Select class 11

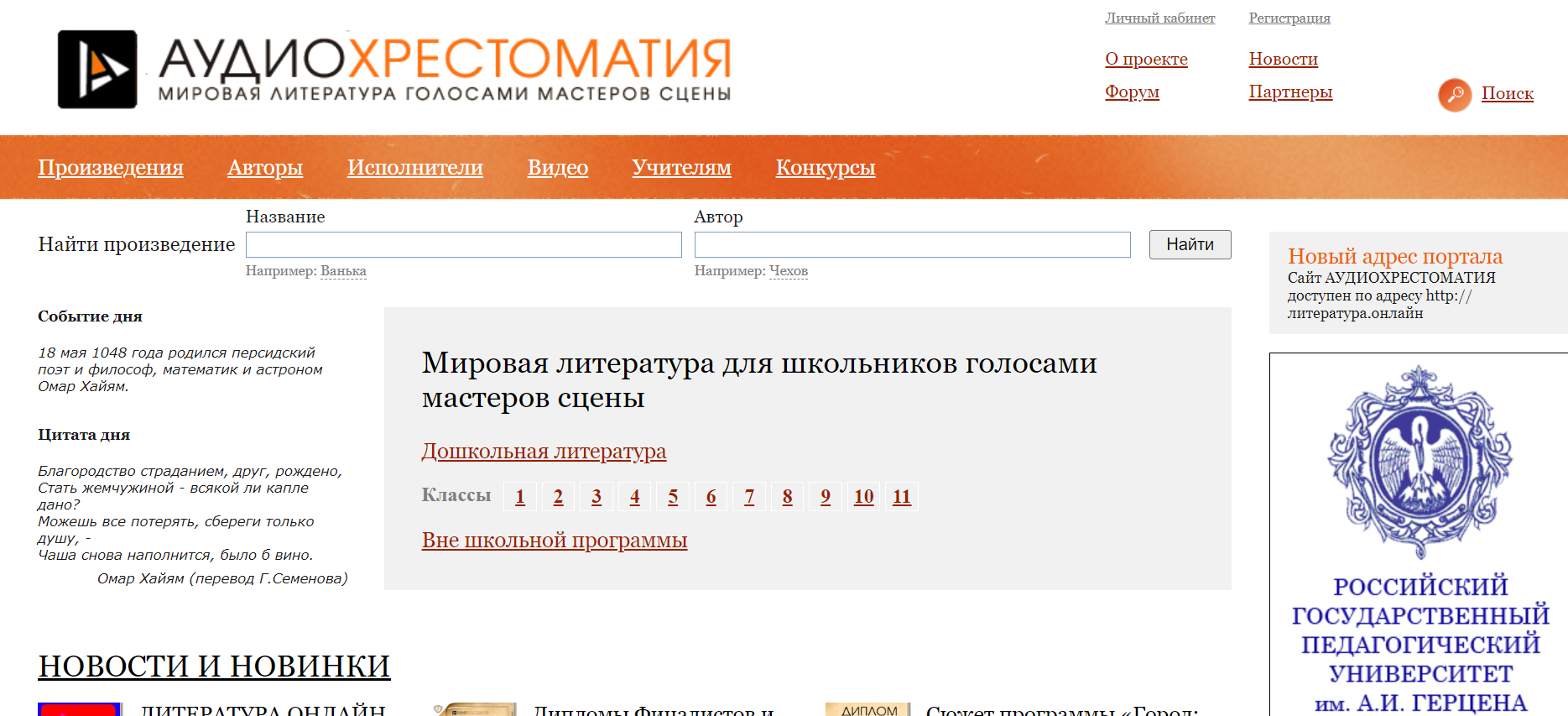pyautogui.click(x=902, y=497)
